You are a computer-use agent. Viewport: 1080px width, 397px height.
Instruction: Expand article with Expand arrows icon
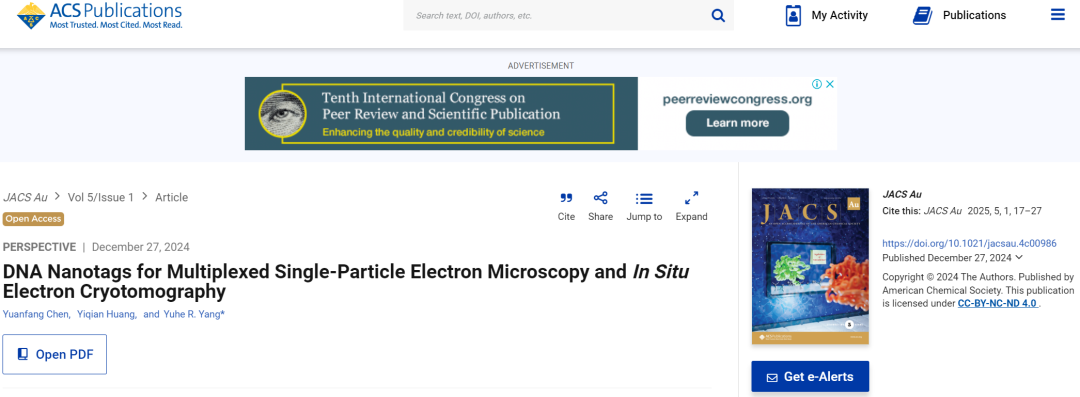click(692, 198)
